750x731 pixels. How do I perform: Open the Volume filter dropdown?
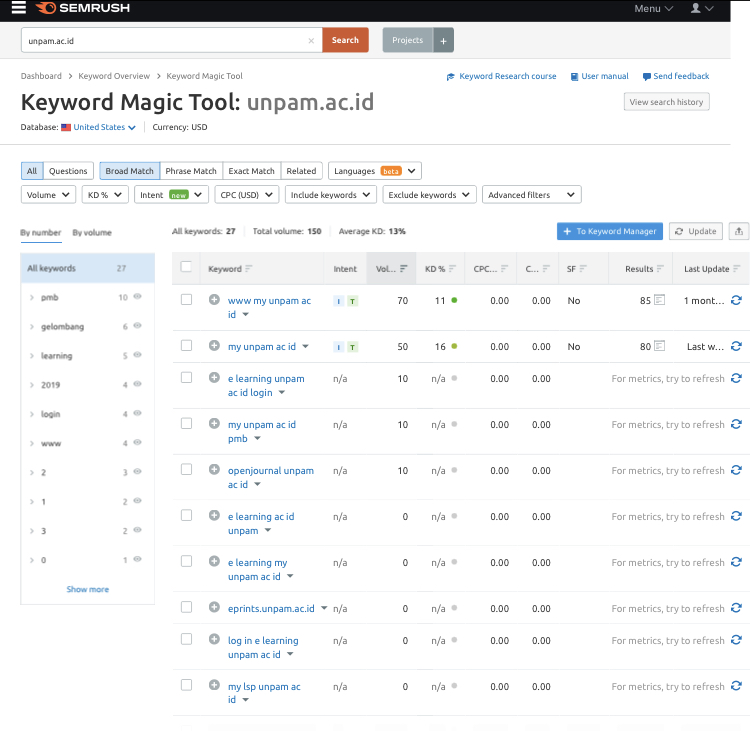pyautogui.click(x=48, y=195)
